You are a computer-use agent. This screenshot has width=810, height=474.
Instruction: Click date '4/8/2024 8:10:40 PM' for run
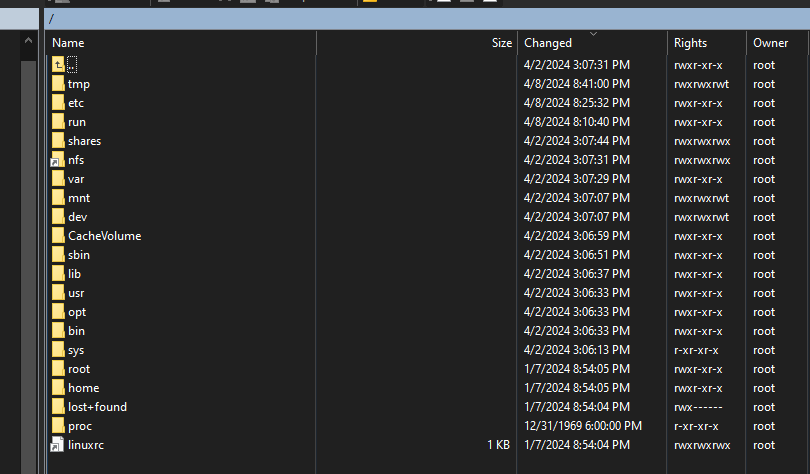[577, 122]
